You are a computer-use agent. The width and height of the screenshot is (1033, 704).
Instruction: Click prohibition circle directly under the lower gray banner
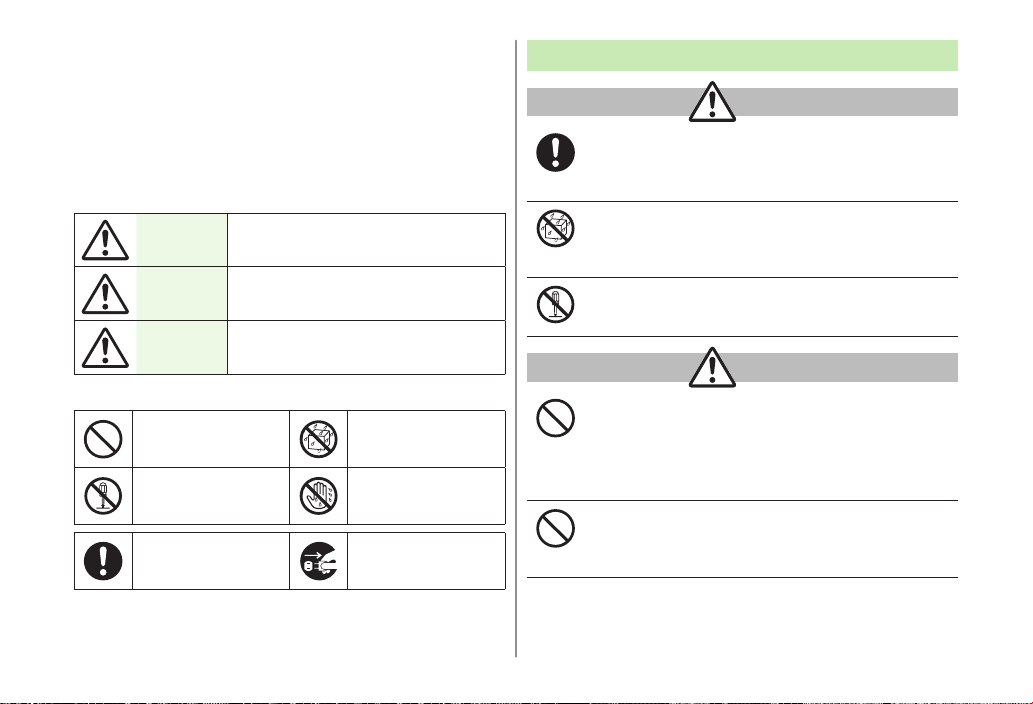(x=555, y=418)
